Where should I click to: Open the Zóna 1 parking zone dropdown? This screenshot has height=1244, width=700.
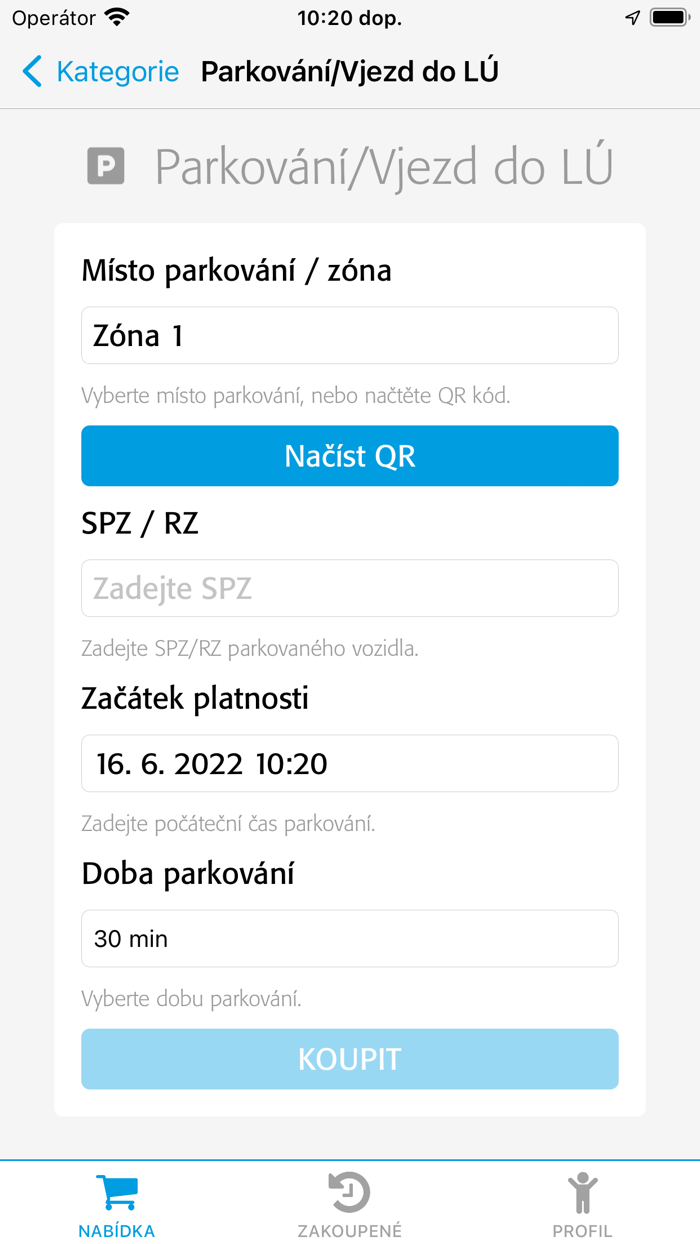point(350,335)
